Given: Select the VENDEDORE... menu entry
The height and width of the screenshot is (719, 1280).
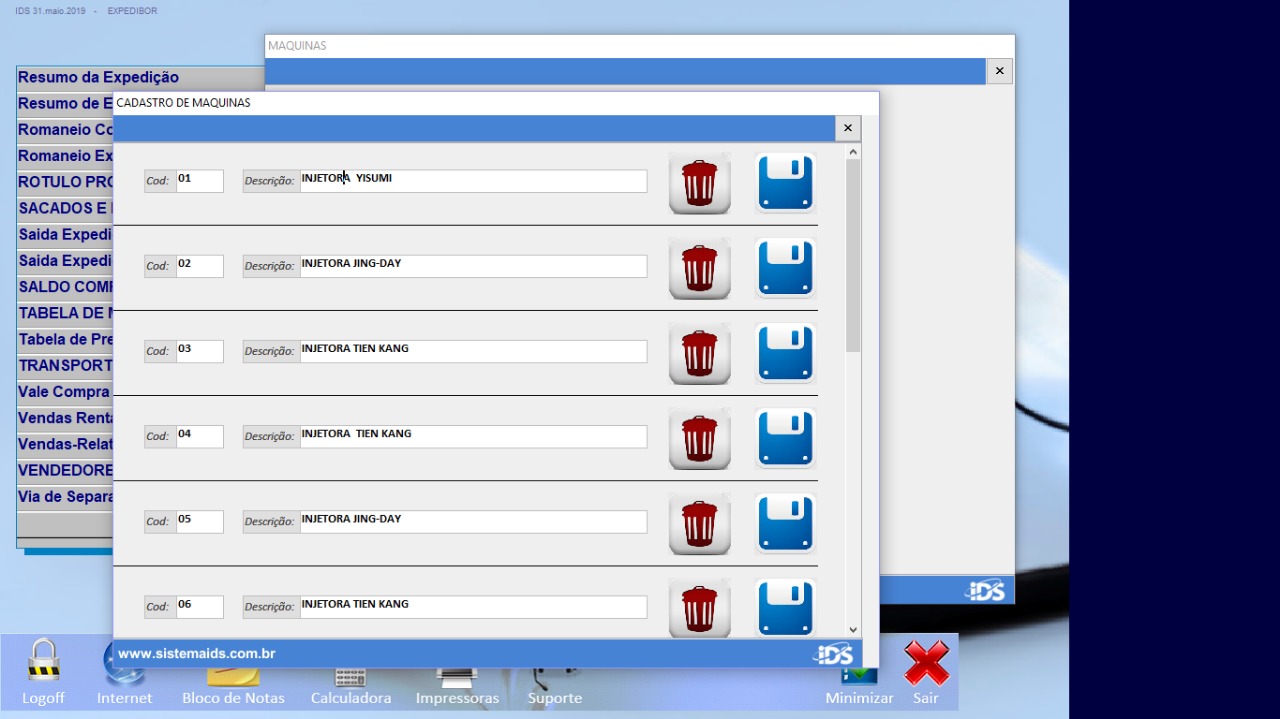Looking at the screenshot, I should [x=65, y=470].
